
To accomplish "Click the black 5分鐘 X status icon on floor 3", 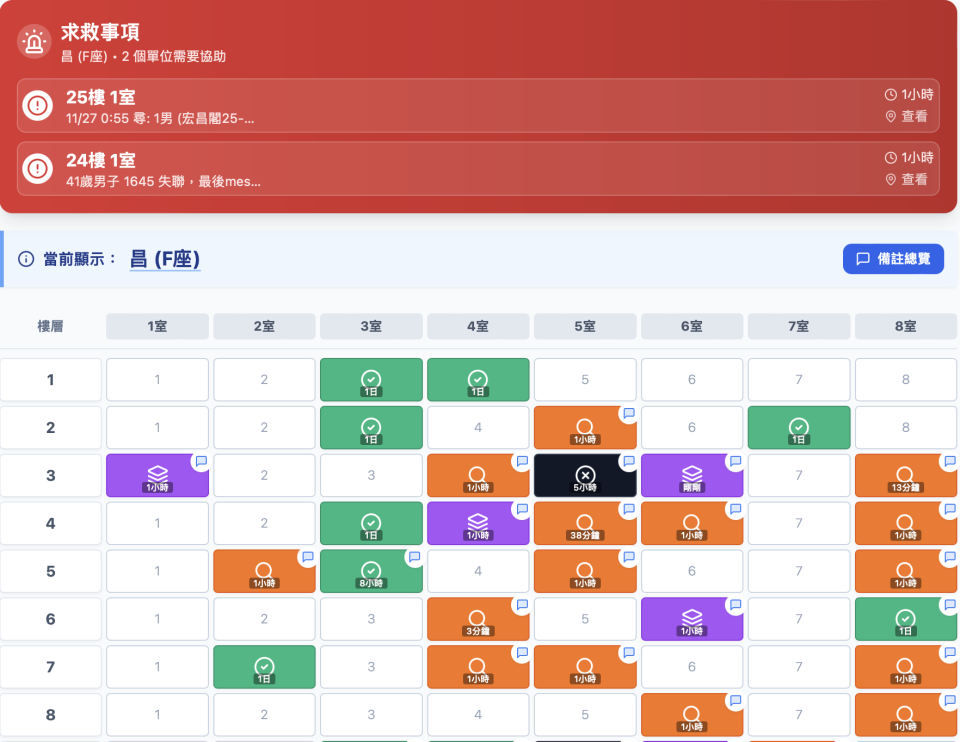I will point(585,475).
